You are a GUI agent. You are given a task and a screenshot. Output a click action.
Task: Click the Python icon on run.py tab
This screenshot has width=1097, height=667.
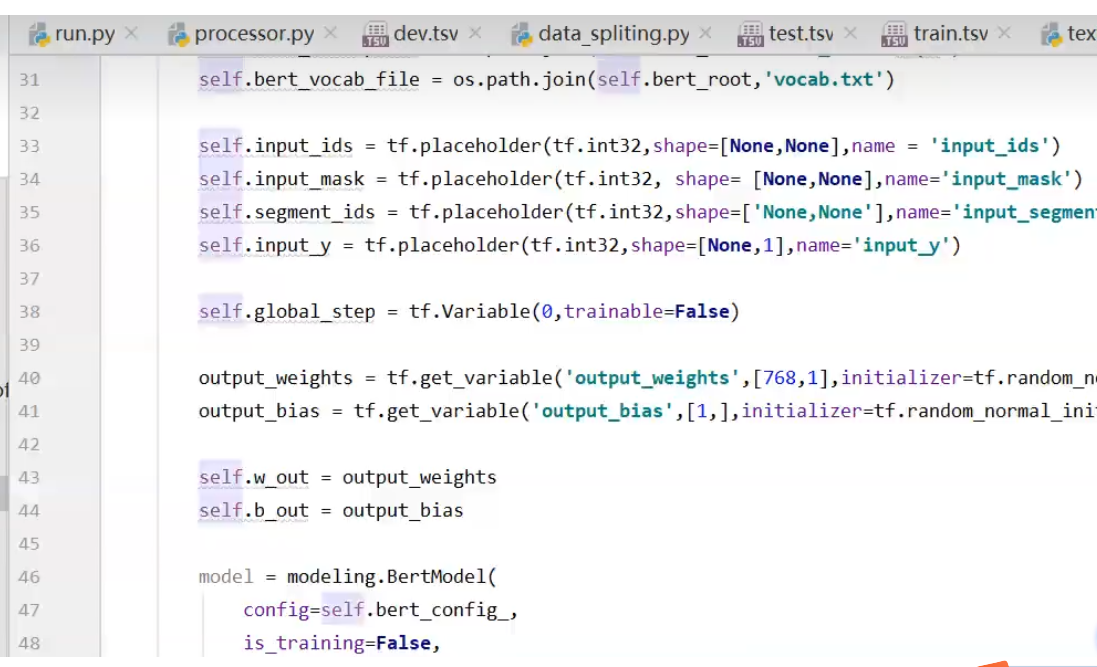pyautogui.click(x=39, y=34)
